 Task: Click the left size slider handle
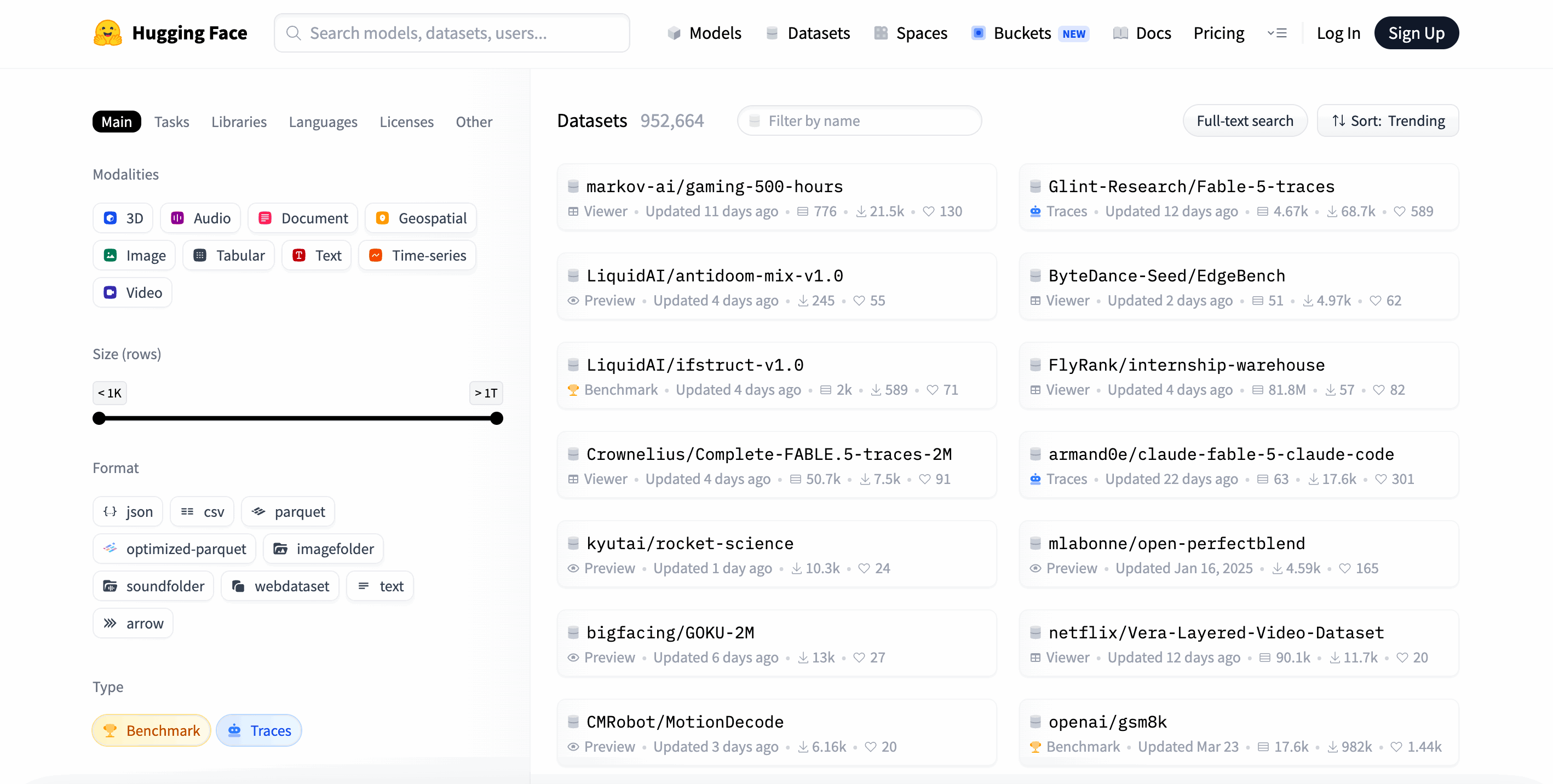[x=100, y=418]
